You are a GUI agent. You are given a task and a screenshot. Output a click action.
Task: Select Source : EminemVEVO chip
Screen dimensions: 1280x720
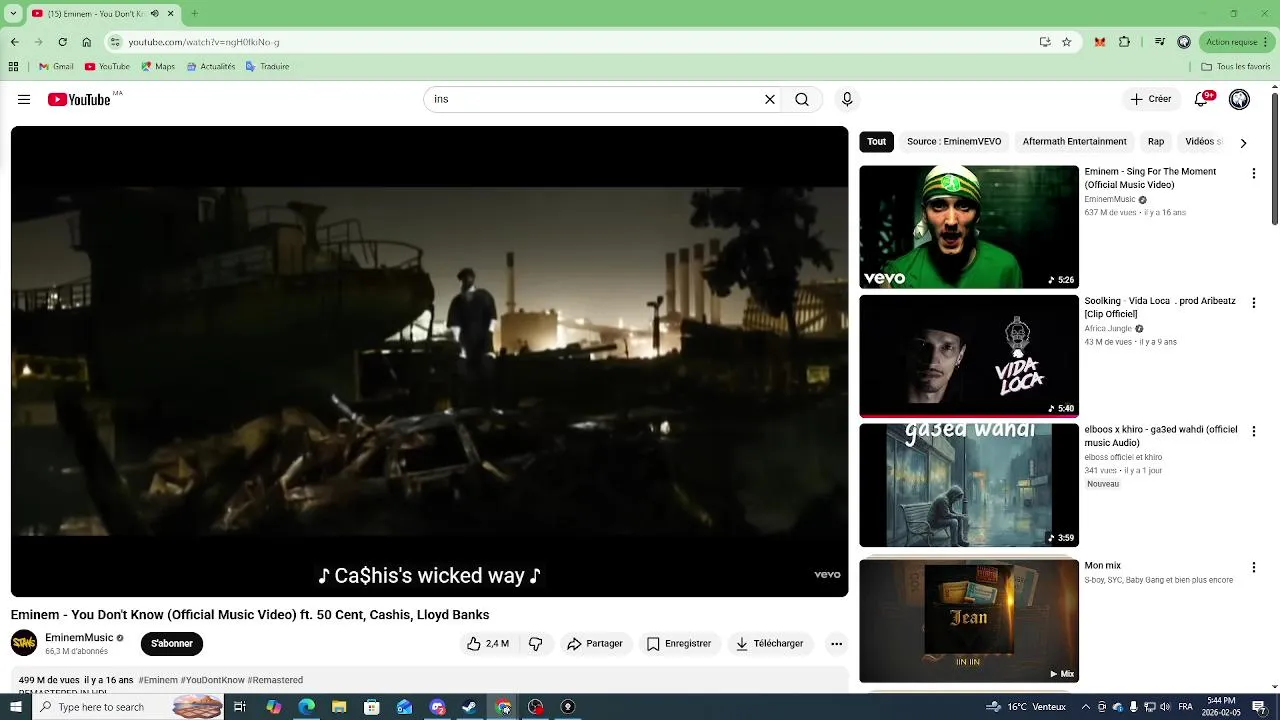(954, 142)
